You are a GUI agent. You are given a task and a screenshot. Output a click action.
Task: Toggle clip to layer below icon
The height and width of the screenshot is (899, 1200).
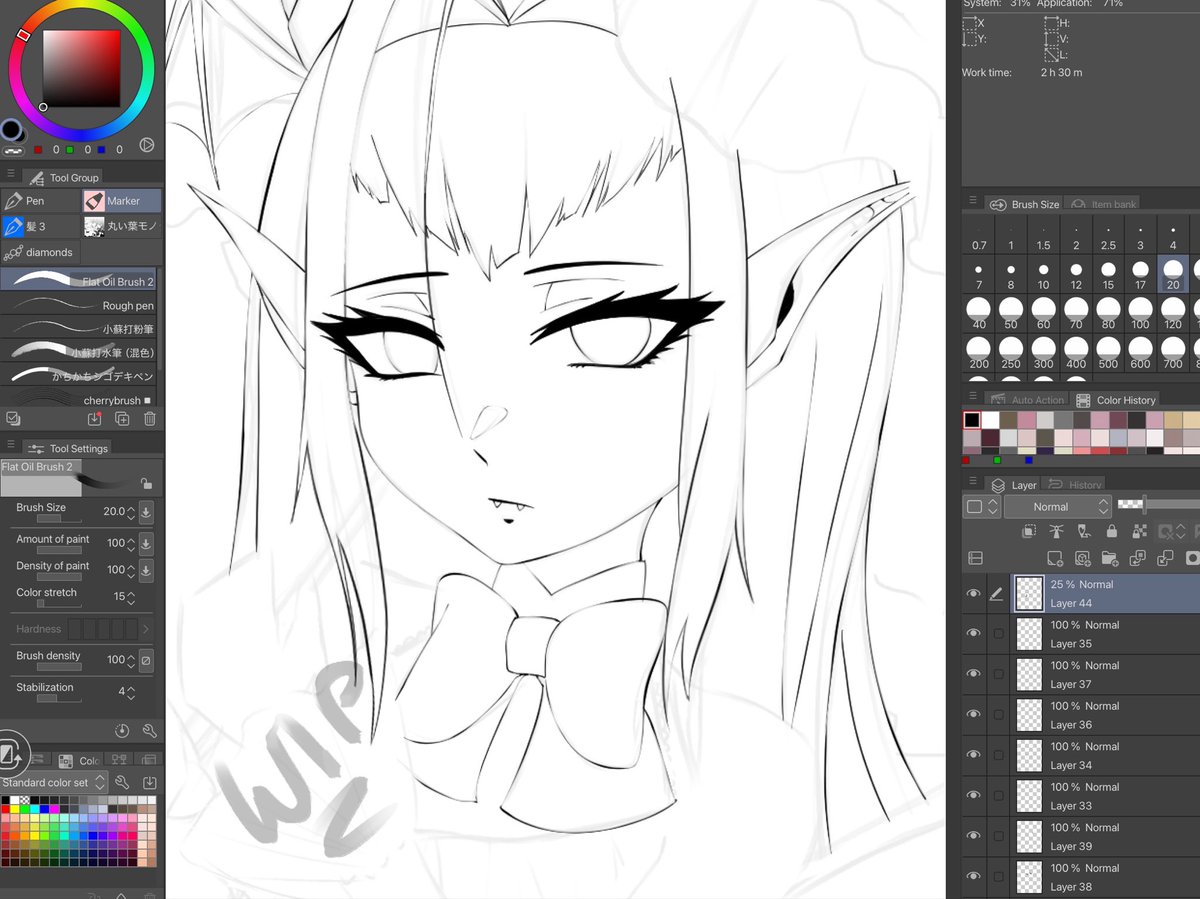pyautogui.click(x=1029, y=531)
